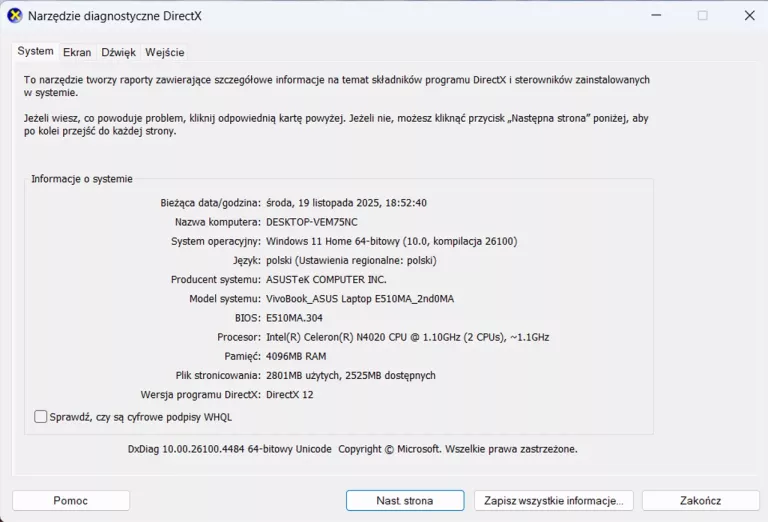
Task: Click the DirectX icon in the title bar
Action: [15, 16]
